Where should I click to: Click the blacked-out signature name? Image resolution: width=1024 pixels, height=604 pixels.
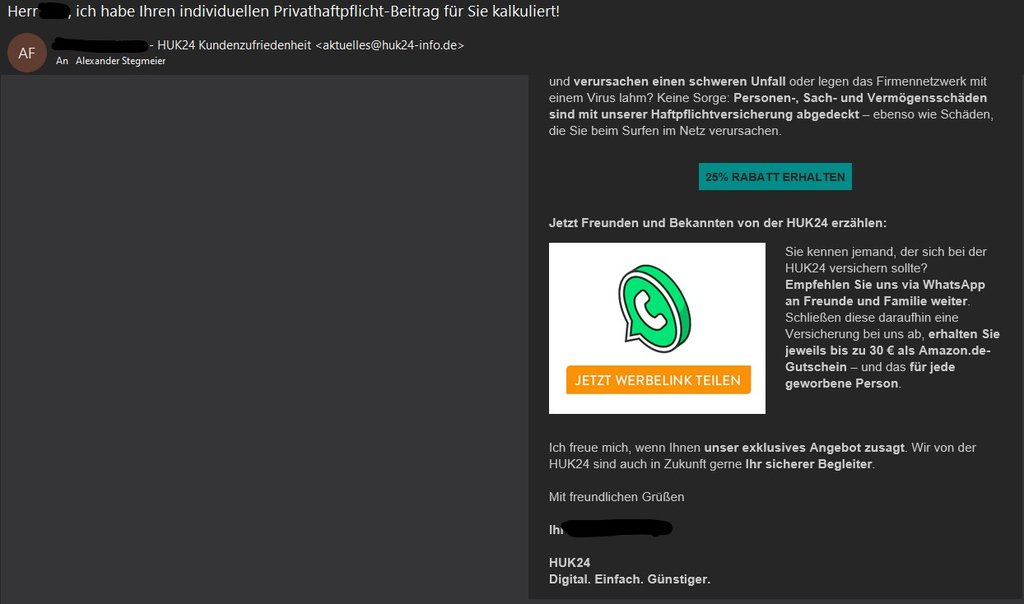[617, 528]
